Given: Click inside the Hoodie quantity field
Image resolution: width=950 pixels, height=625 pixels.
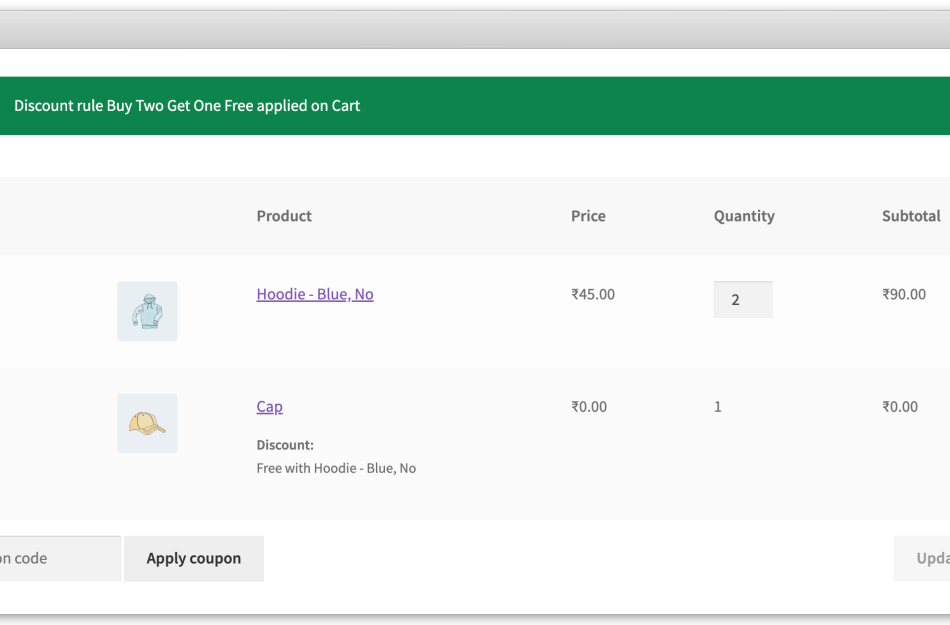Looking at the screenshot, I should click(743, 299).
